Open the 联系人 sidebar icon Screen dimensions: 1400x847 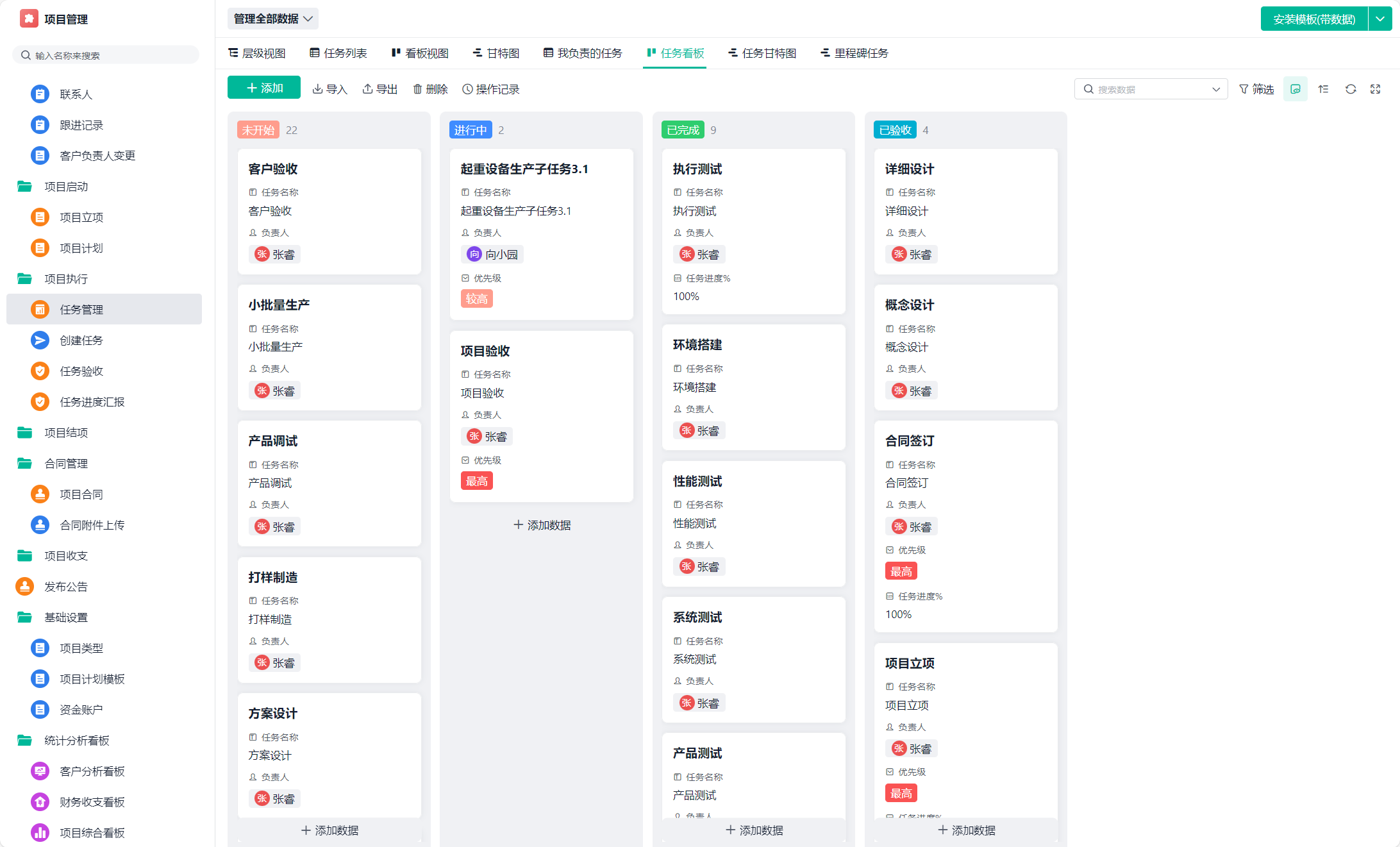(x=40, y=94)
